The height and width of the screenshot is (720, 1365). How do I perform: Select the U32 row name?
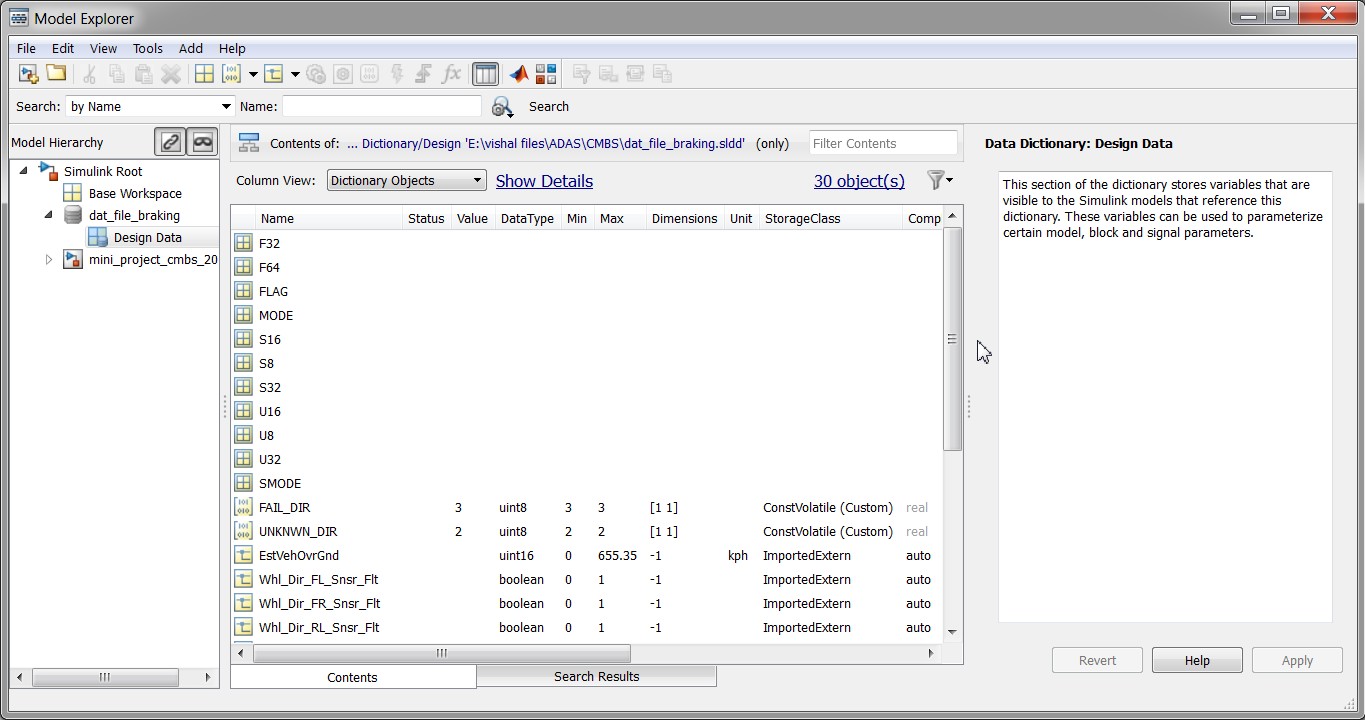(270, 459)
